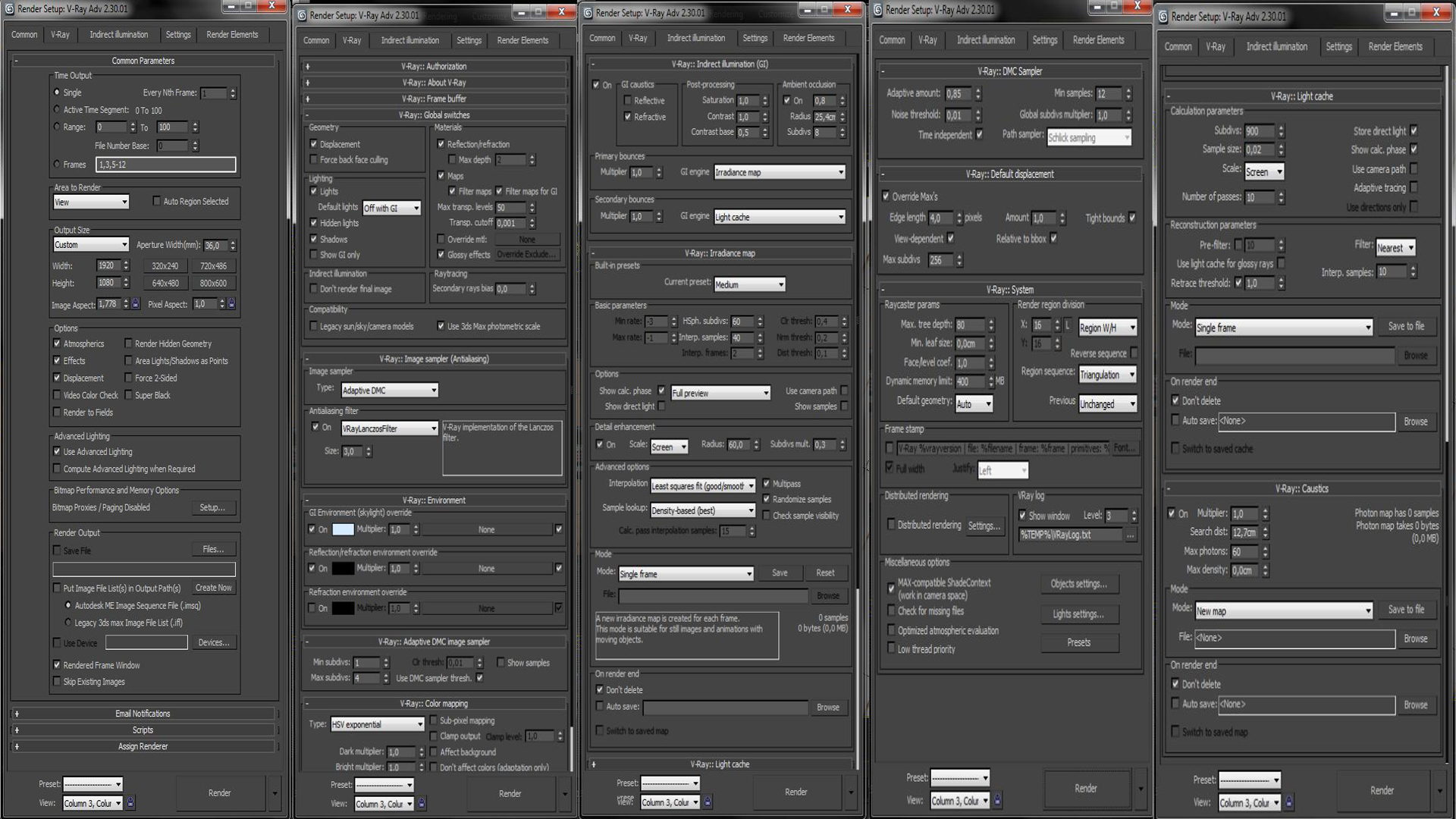Select the Frames radio button in Time Output
This screenshot has height=819, width=1456.
tap(57, 164)
